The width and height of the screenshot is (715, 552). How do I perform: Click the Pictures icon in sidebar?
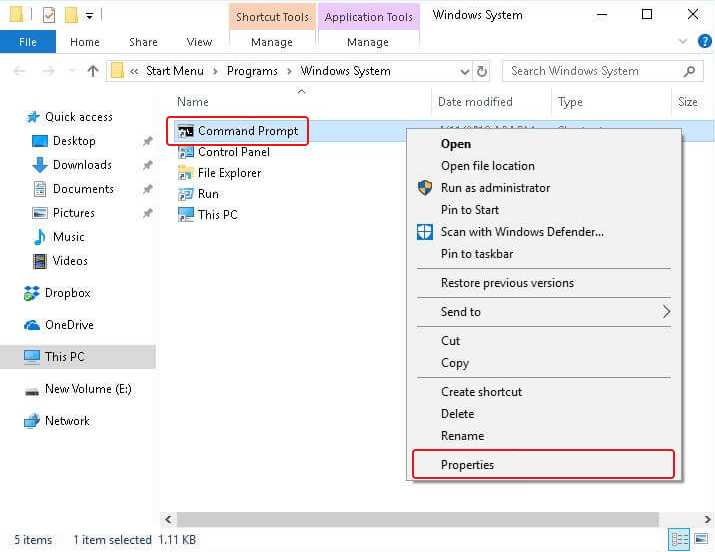(x=40, y=213)
